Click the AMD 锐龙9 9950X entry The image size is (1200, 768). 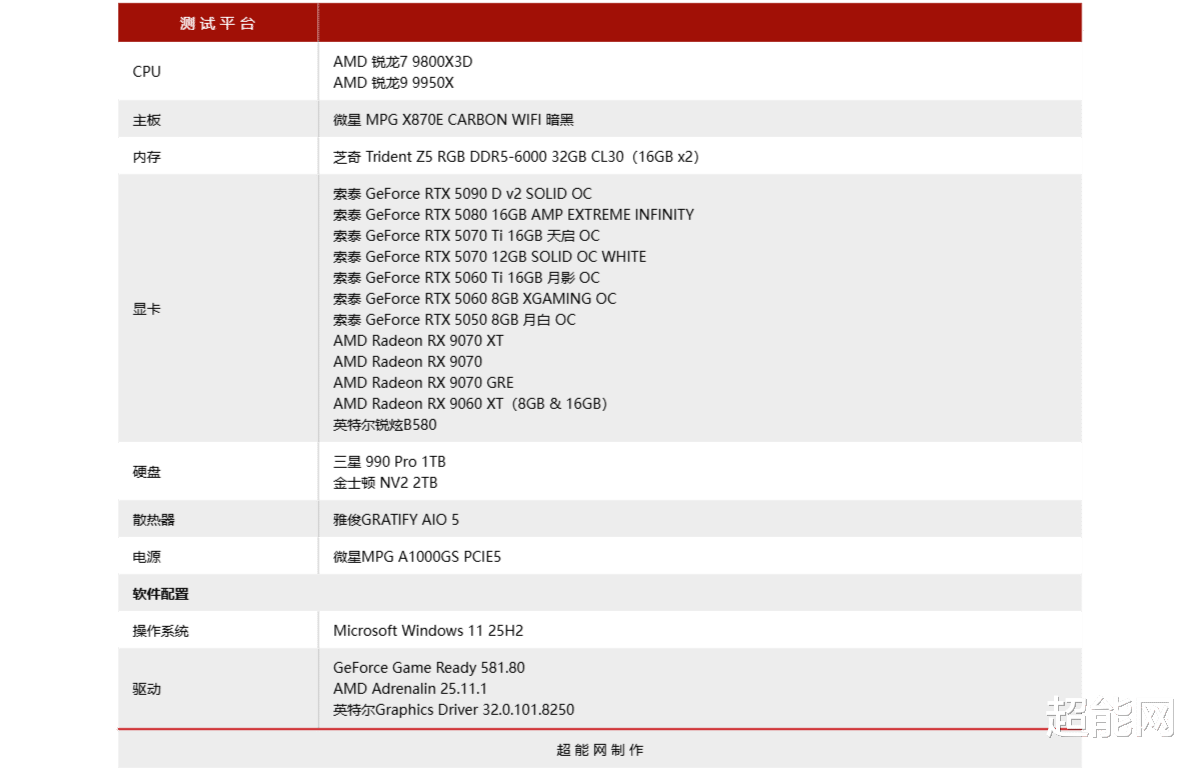point(393,83)
